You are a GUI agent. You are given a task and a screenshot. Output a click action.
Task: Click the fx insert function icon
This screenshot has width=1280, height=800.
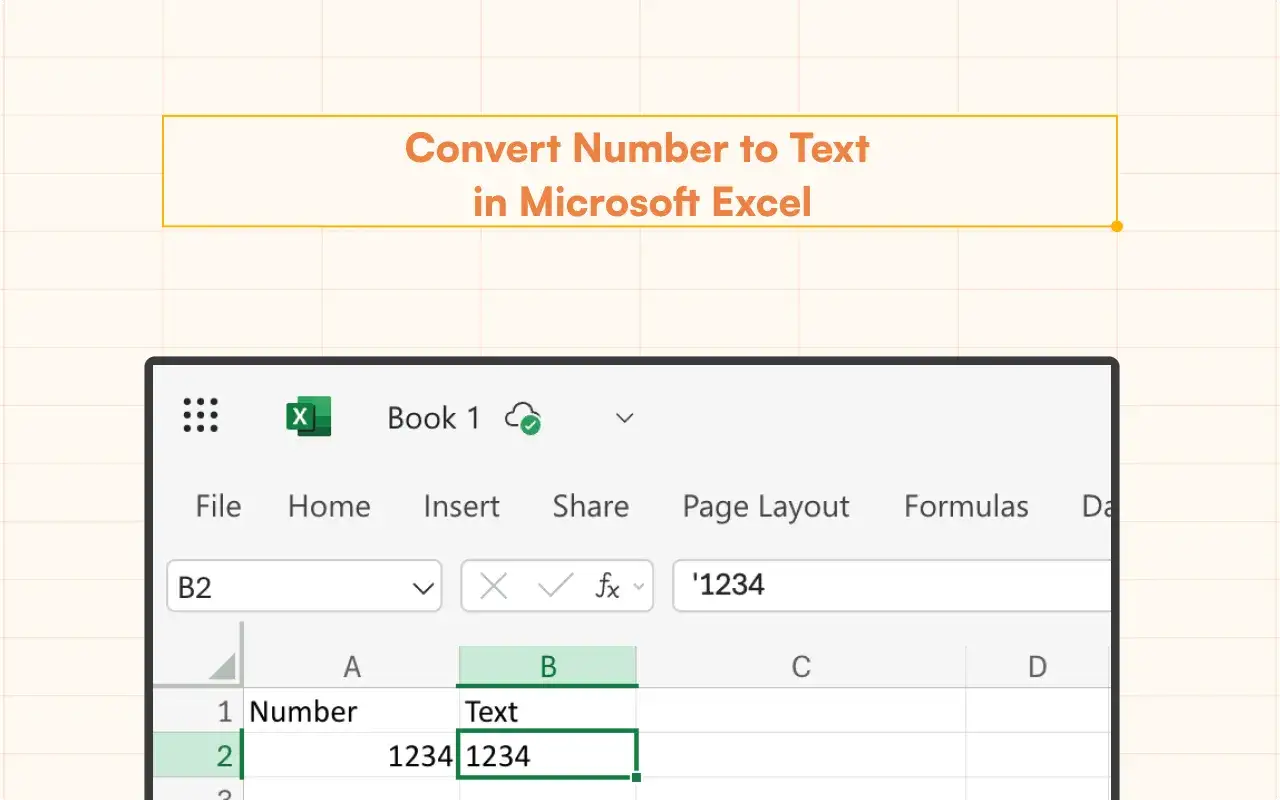point(607,586)
